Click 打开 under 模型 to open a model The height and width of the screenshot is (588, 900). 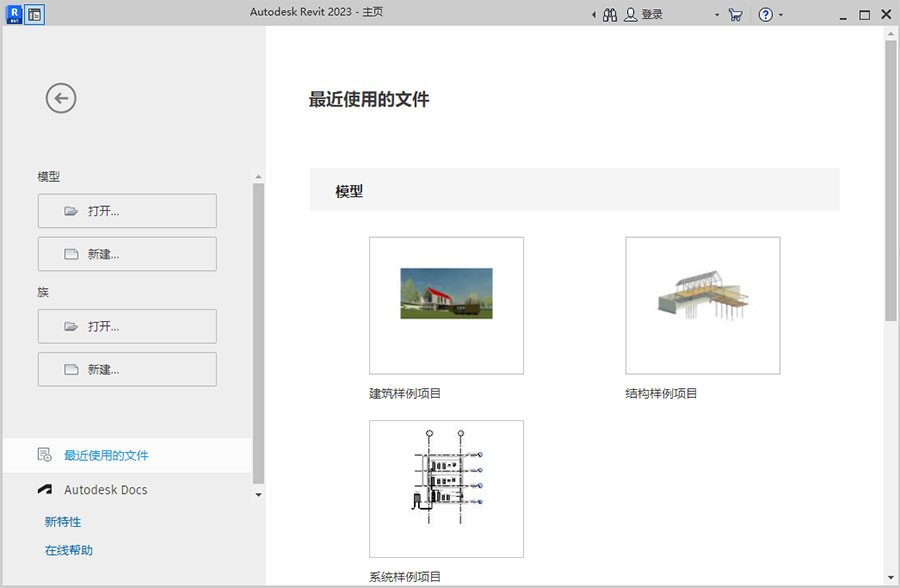tap(126, 210)
